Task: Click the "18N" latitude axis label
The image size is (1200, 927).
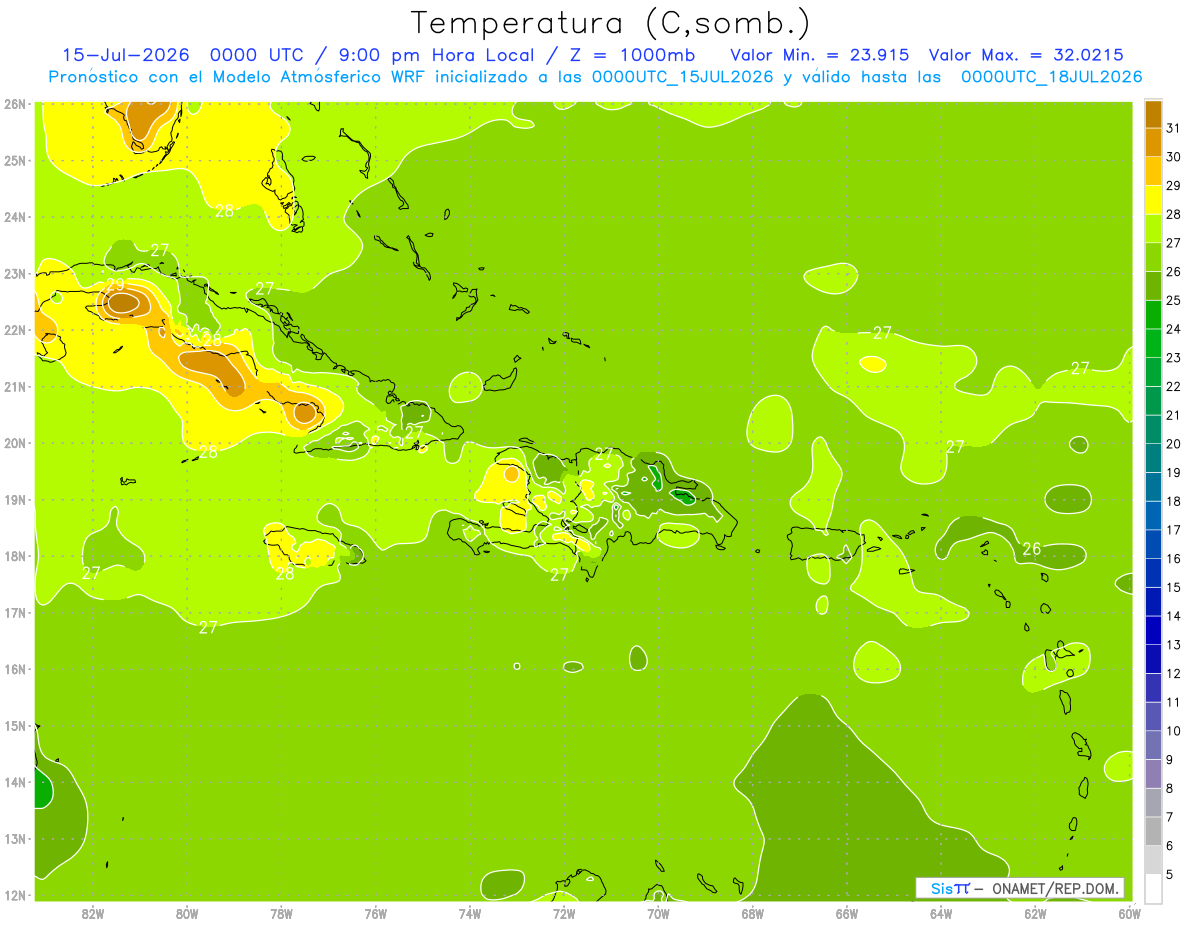Action: pyautogui.click(x=15, y=556)
